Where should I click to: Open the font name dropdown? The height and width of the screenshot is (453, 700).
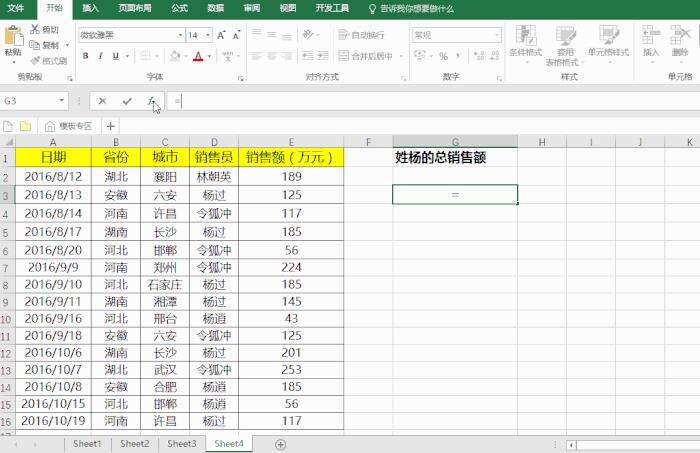point(179,35)
